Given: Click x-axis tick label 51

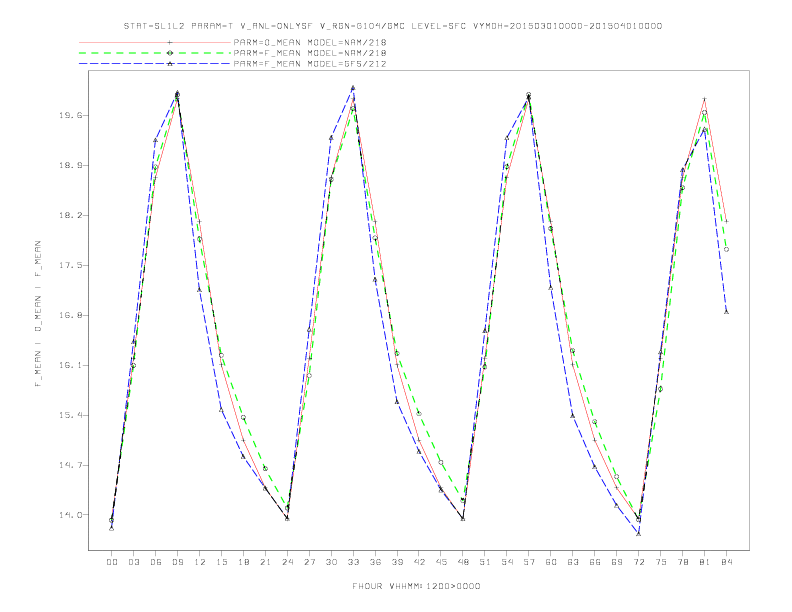Looking at the screenshot, I should coord(485,562).
